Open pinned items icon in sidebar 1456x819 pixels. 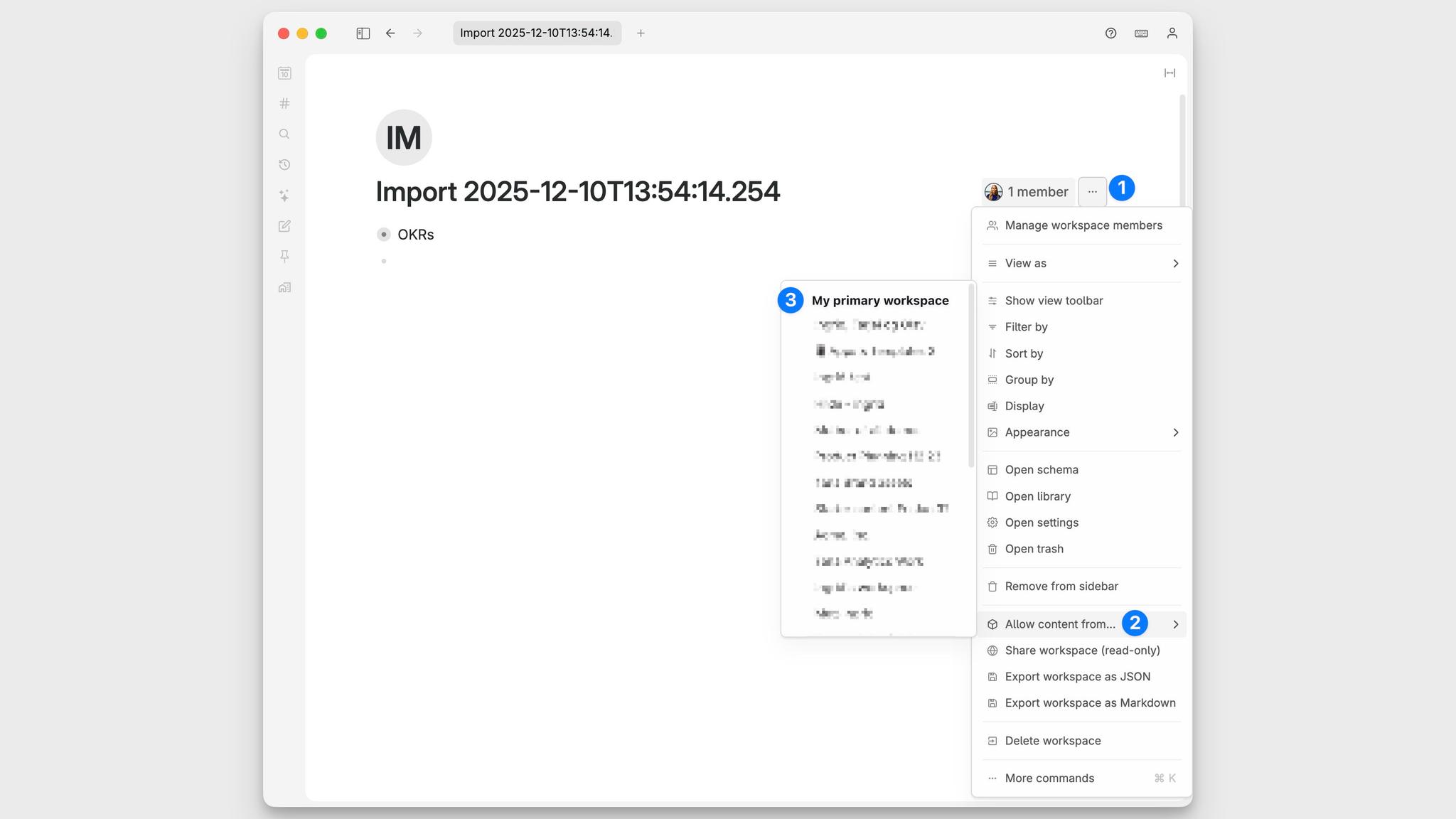pyautogui.click(x=284, y=257)
